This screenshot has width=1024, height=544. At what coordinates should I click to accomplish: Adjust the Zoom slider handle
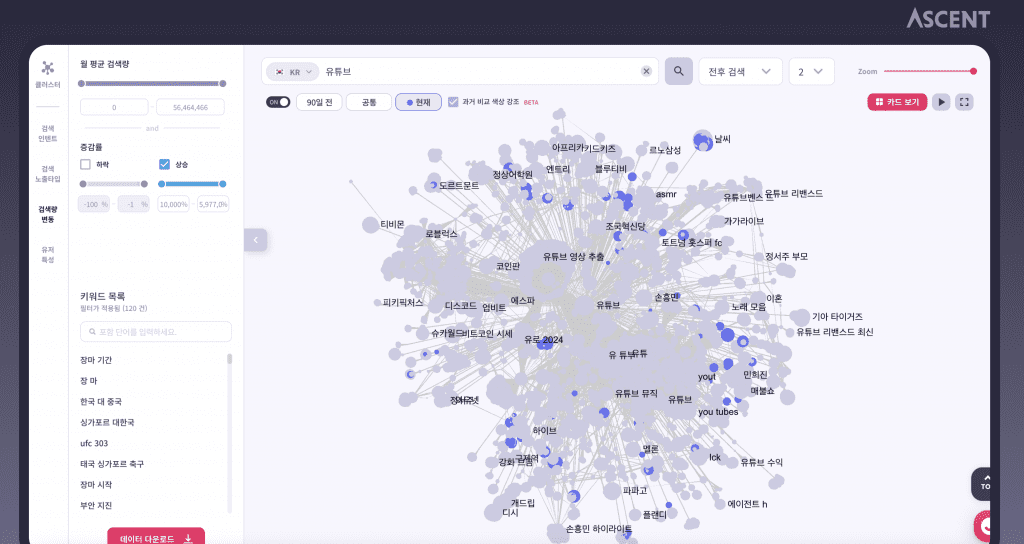(973, 71)
